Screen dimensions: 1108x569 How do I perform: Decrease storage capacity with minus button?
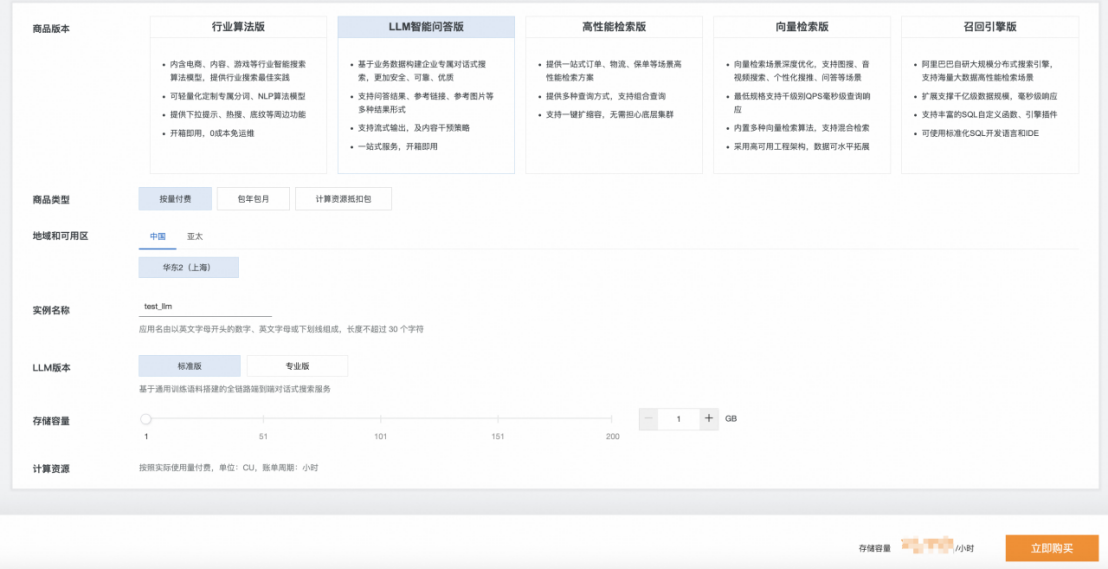(x=648, y=419)
